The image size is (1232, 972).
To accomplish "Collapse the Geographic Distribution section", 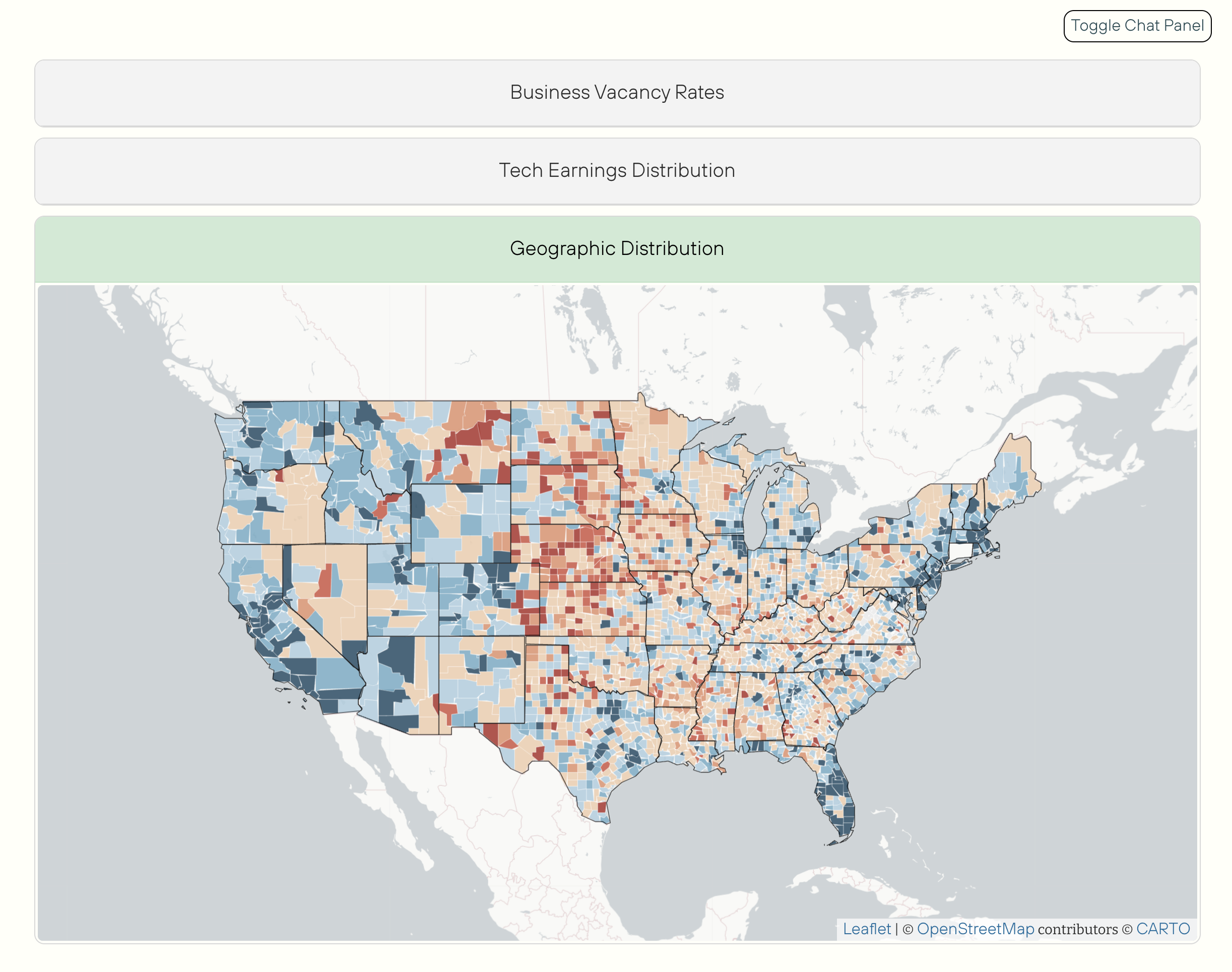I will pyautogui.click(x=616, y=249).
